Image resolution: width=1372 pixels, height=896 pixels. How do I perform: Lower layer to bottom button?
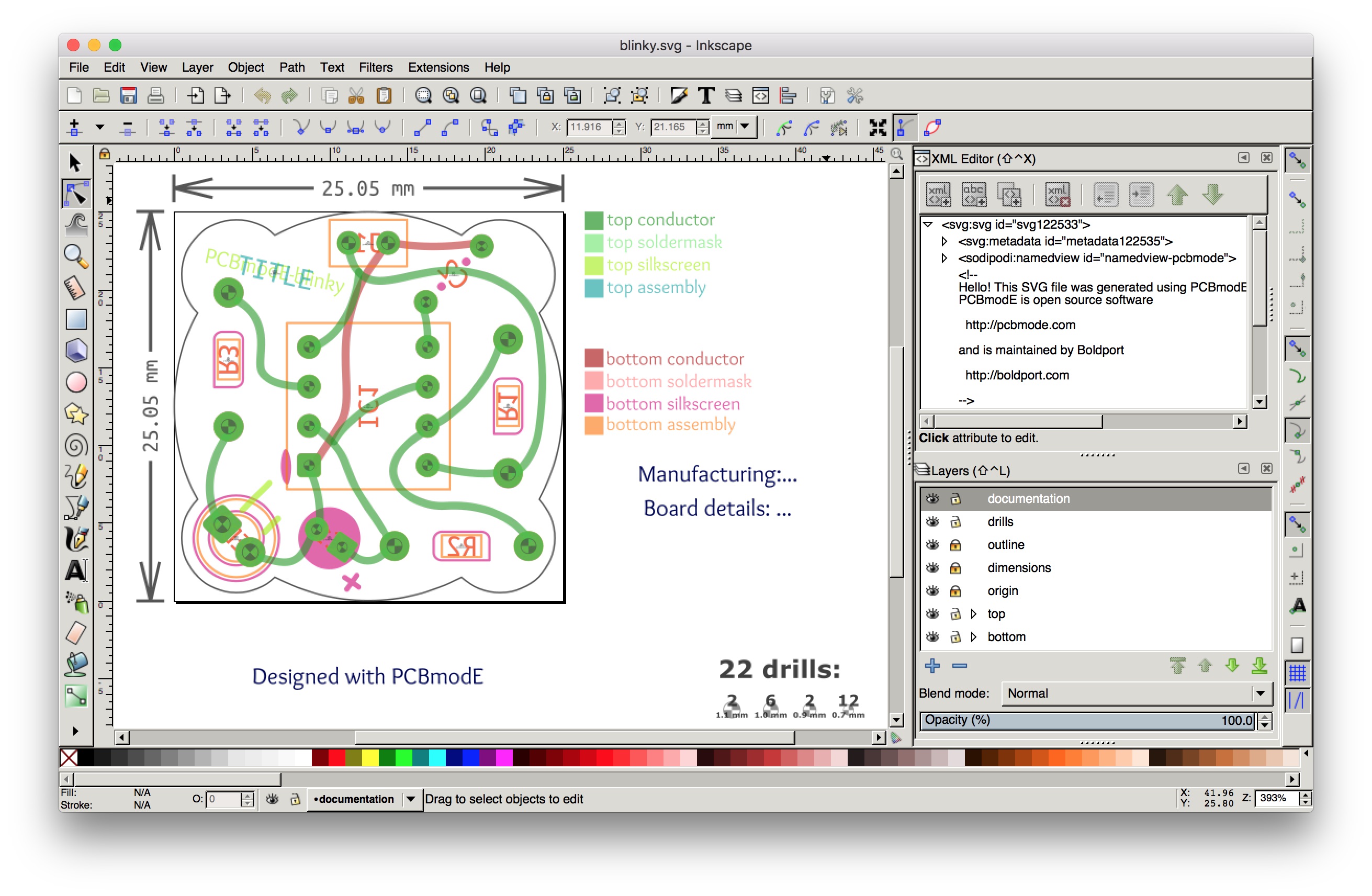click(x=1259, y=666)
